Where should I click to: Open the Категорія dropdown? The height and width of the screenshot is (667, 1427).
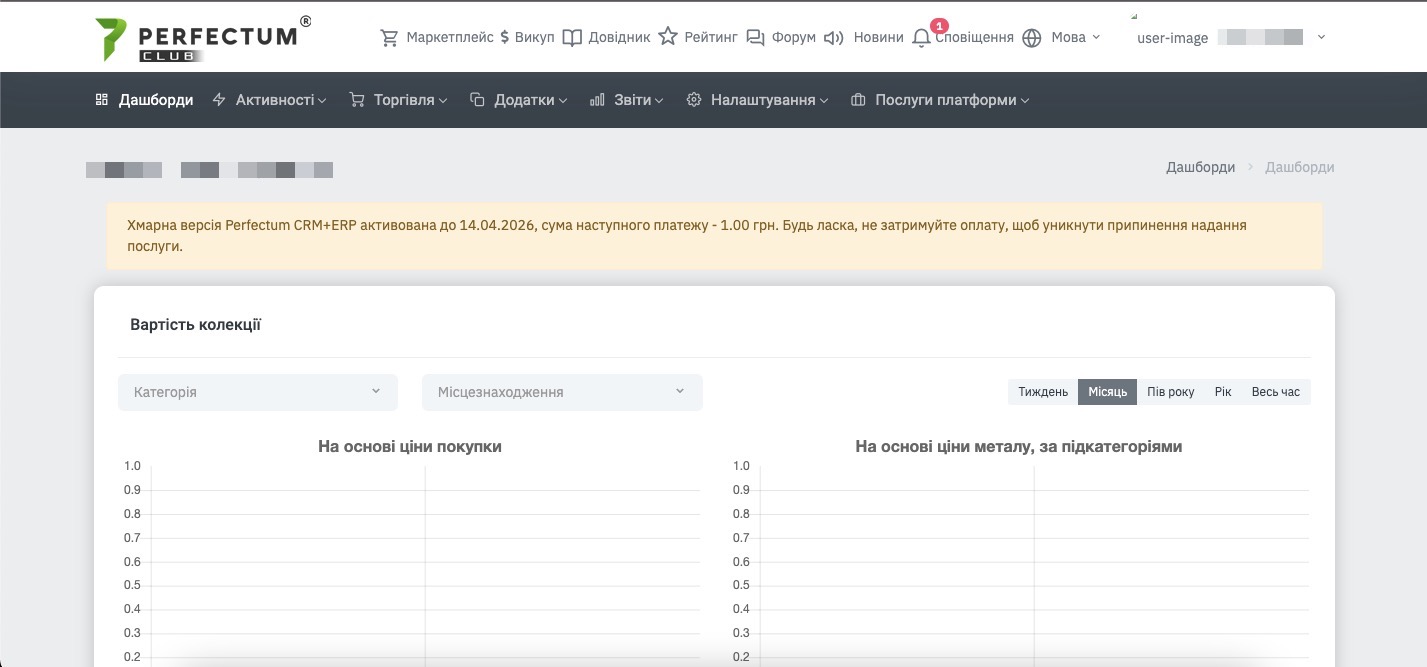coord(258,392)
